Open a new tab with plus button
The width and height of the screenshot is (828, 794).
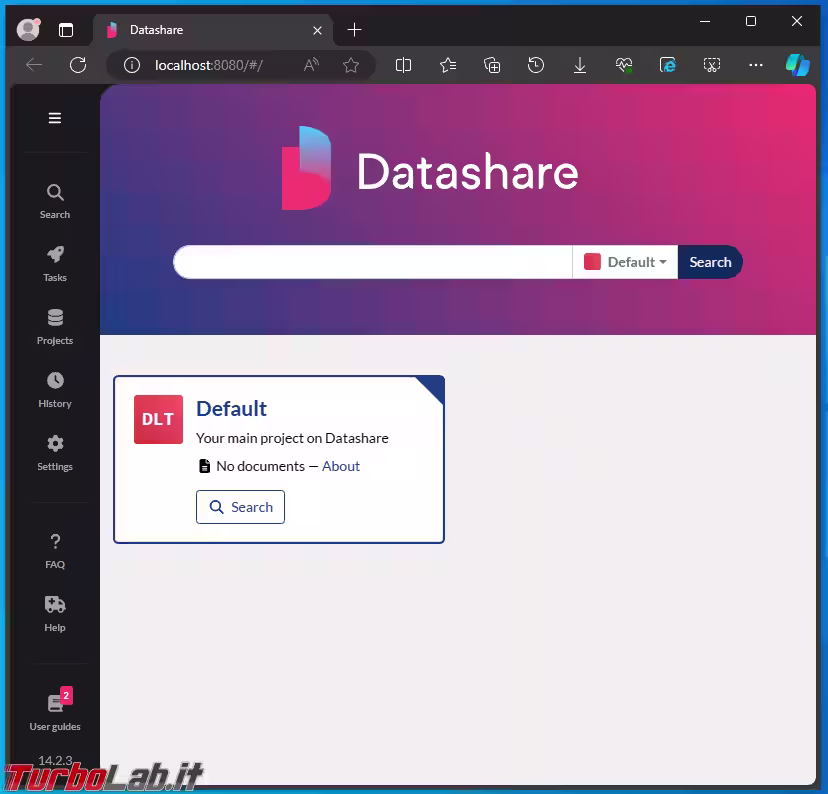click(x=354, y=30)
